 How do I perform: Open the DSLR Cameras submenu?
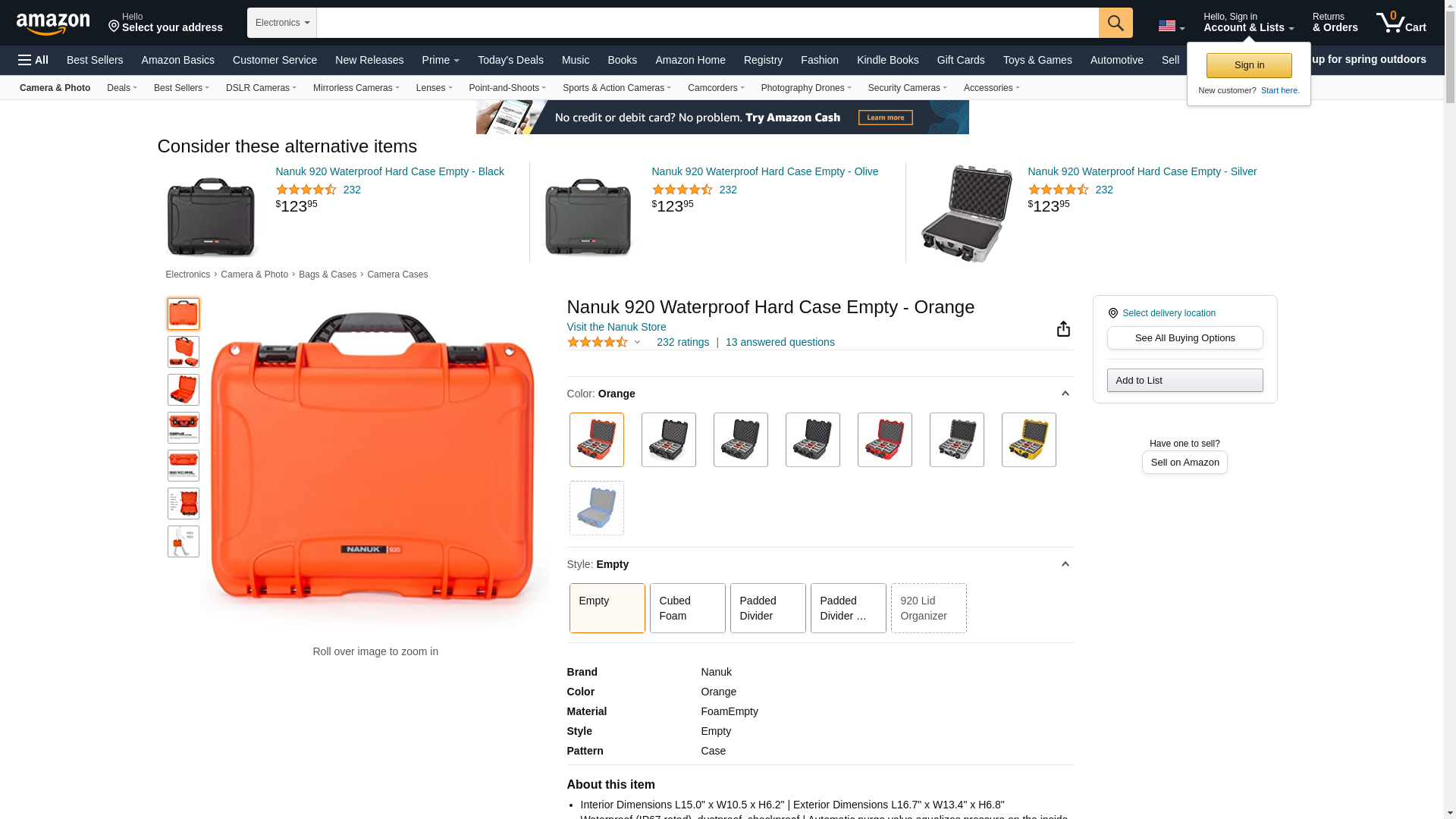[261, 88]
